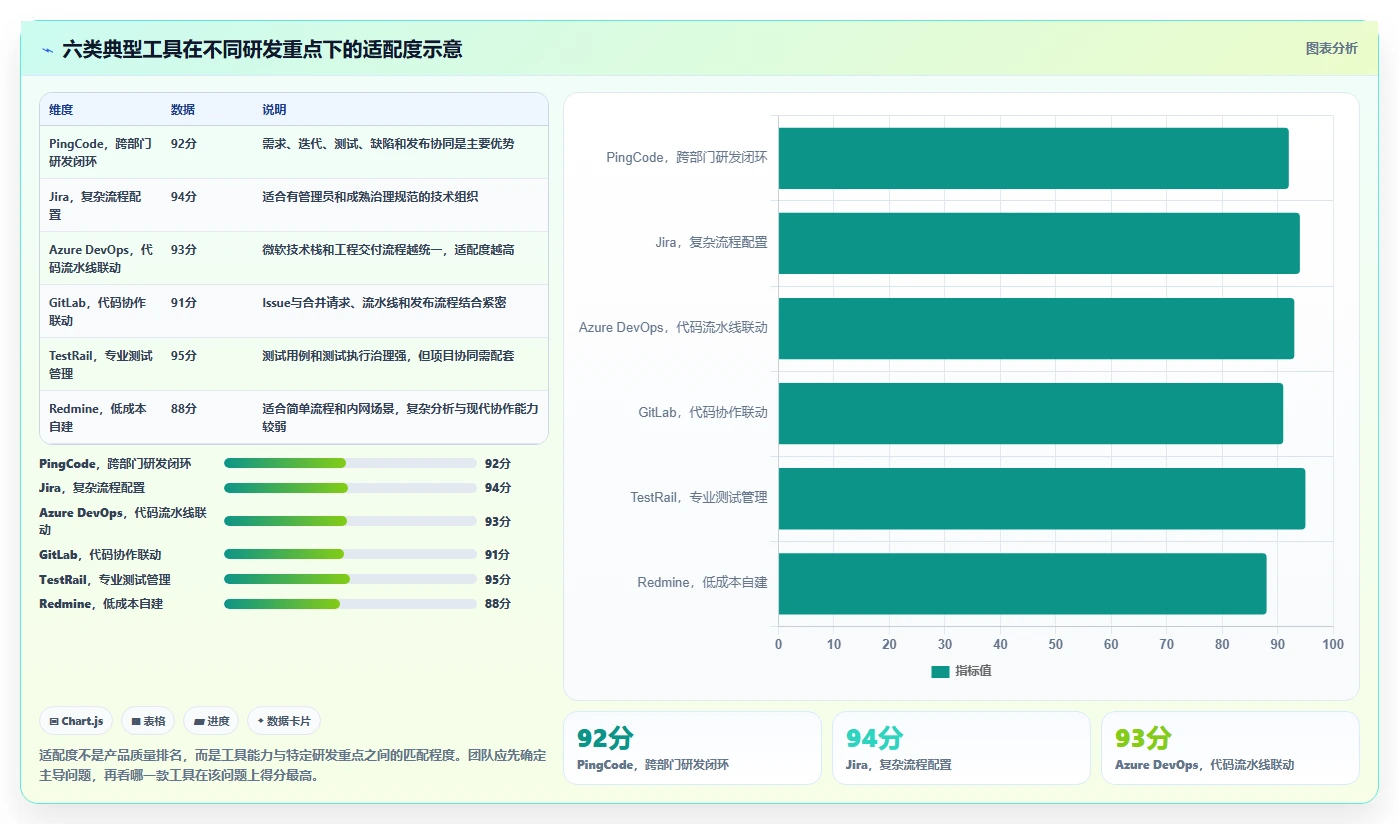Click the PingCode progress bar at 92分
The height and width of the screenshot is (824, 1399).
tap(350, 463)
